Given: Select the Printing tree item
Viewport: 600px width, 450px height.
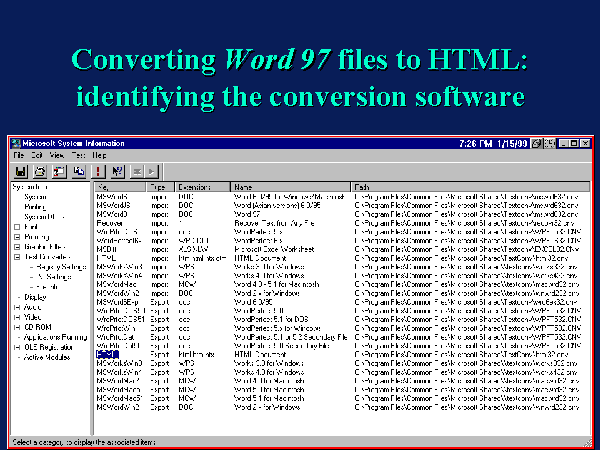Looking at the screenshot, I should point(35,207).
